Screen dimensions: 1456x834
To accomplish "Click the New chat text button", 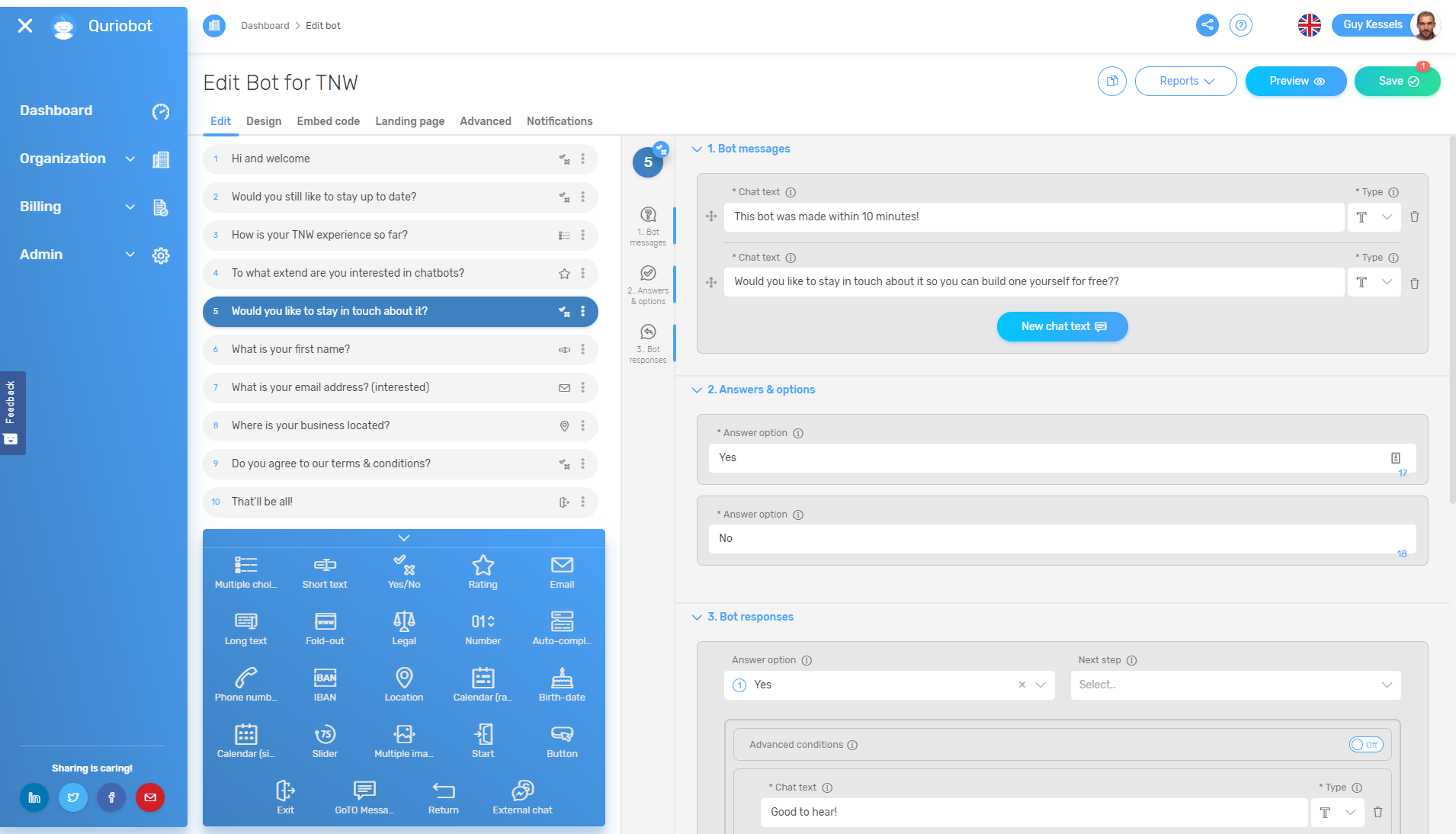I will click(x=1062, y=327).
